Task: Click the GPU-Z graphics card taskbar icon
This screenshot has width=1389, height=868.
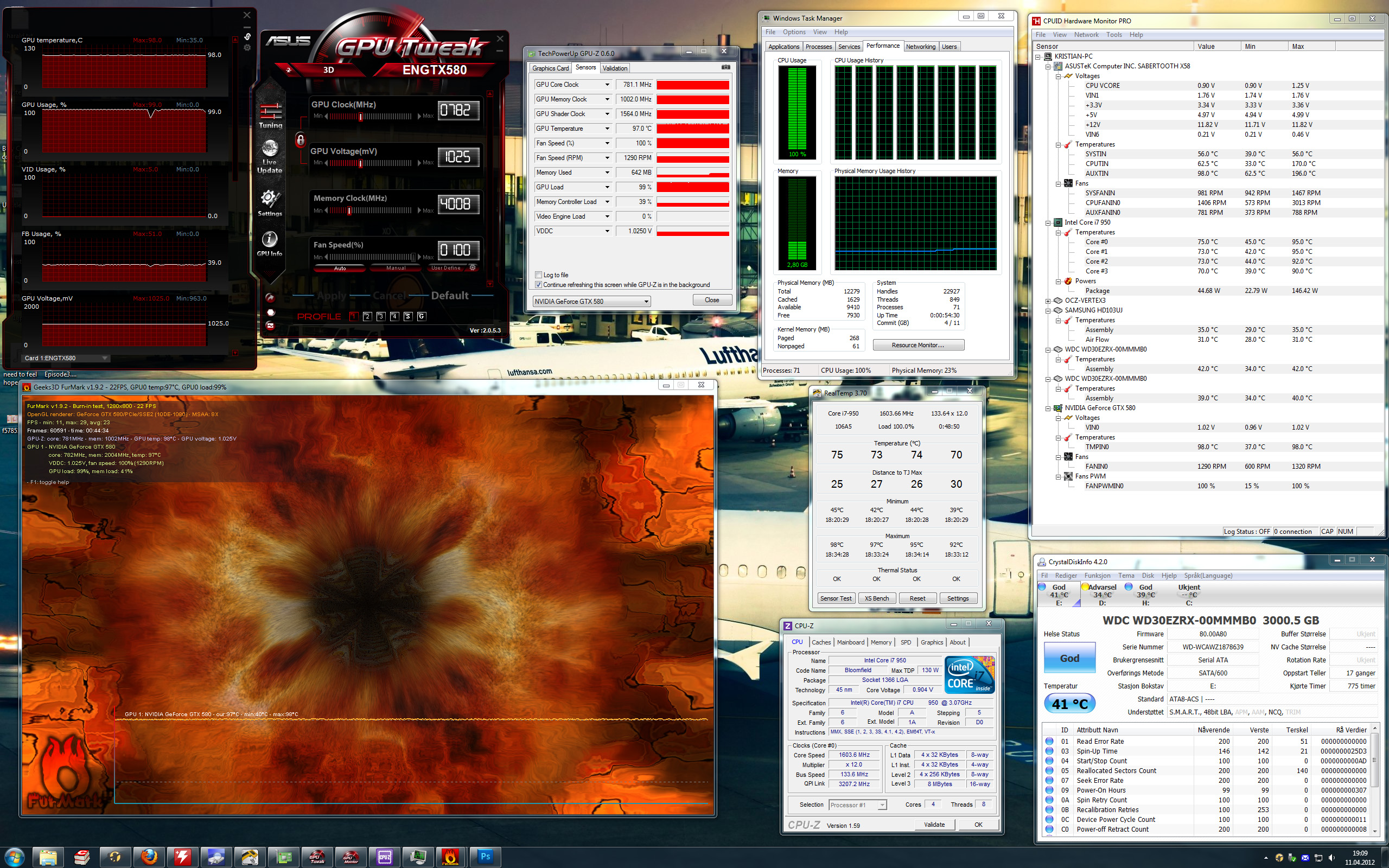Action: tap(284, 857)
